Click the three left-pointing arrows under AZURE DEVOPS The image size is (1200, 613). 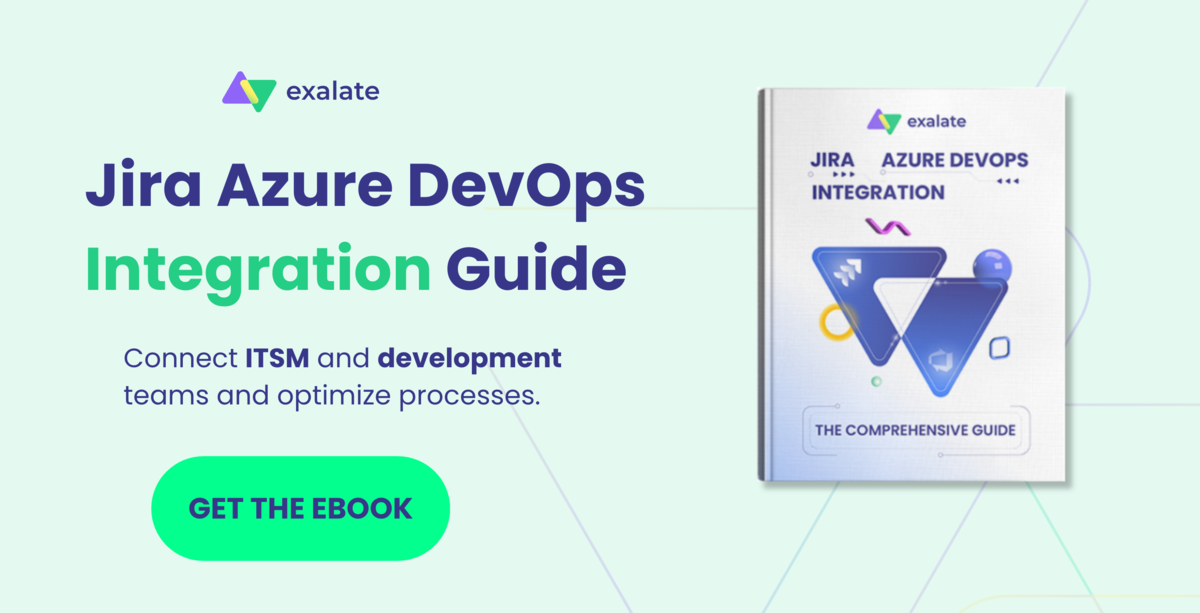click(1007, 181)
